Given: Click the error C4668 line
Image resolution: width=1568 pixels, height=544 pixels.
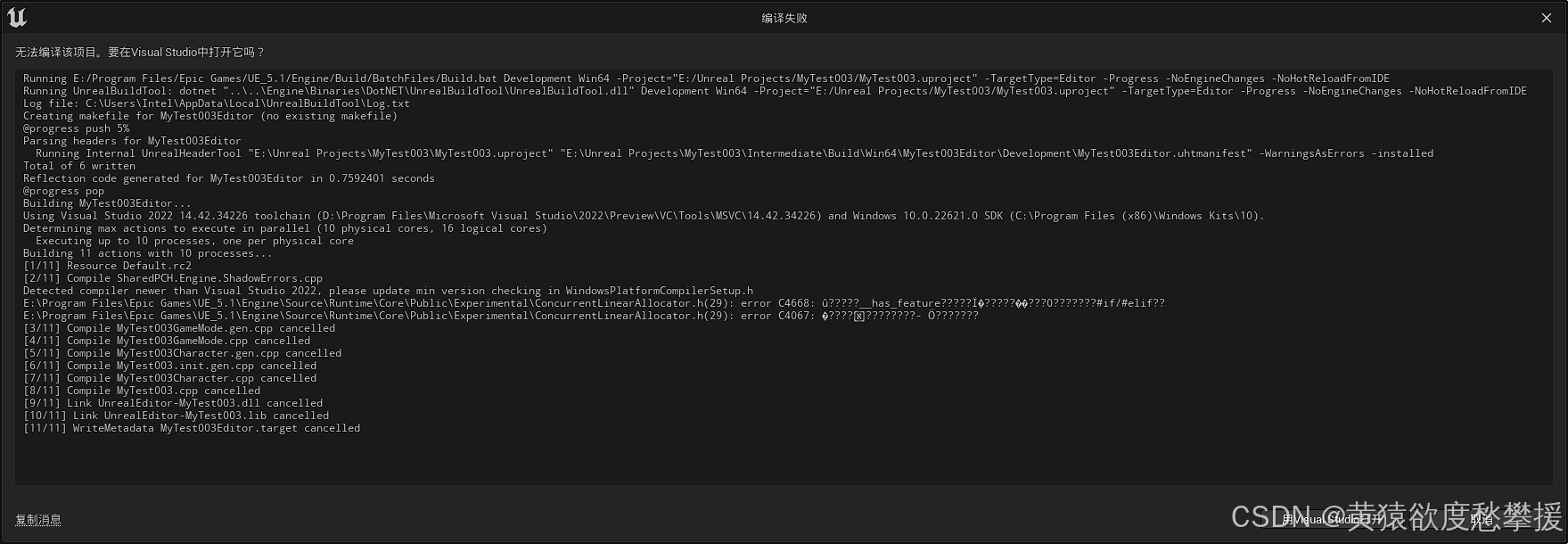Looking at the screenshot, I should tap(594, 303).
